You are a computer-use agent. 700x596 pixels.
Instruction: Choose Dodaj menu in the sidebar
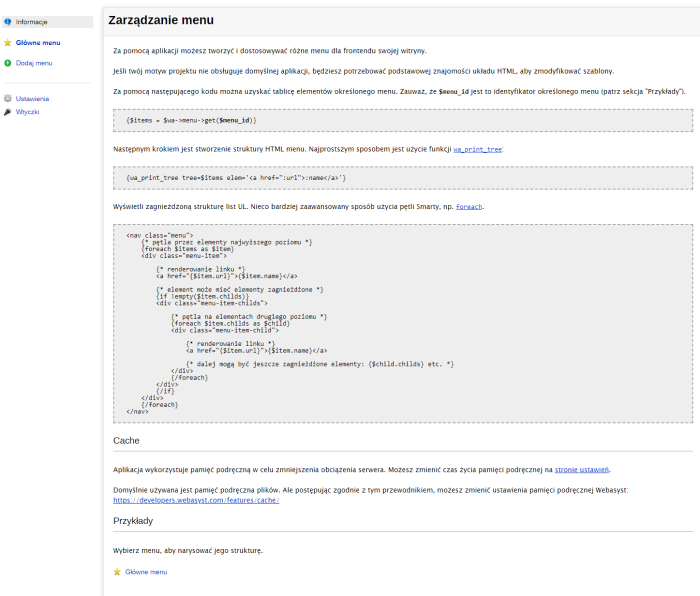pyautogui.click(x=34, y=63)
